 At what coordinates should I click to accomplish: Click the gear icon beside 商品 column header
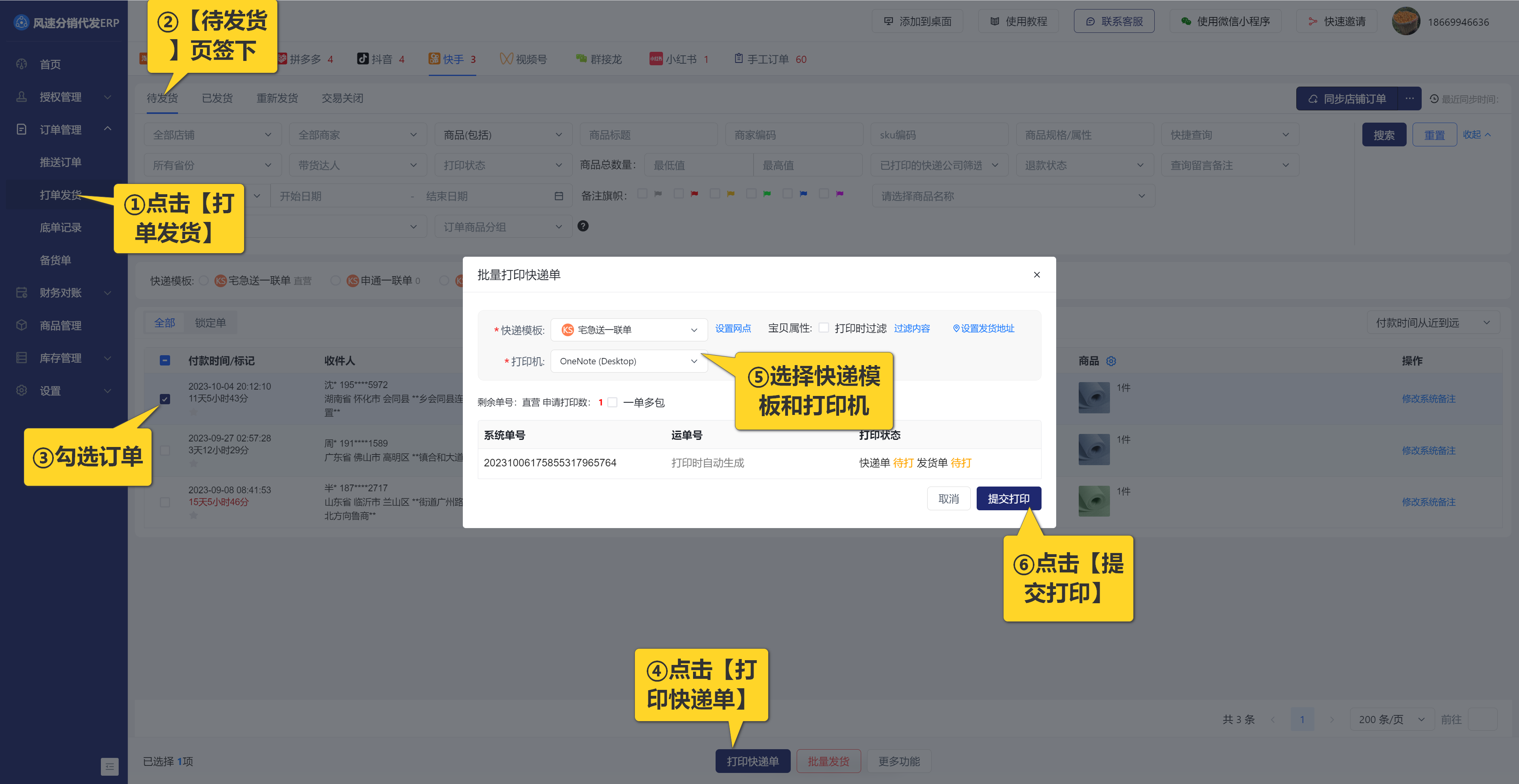1111,361
